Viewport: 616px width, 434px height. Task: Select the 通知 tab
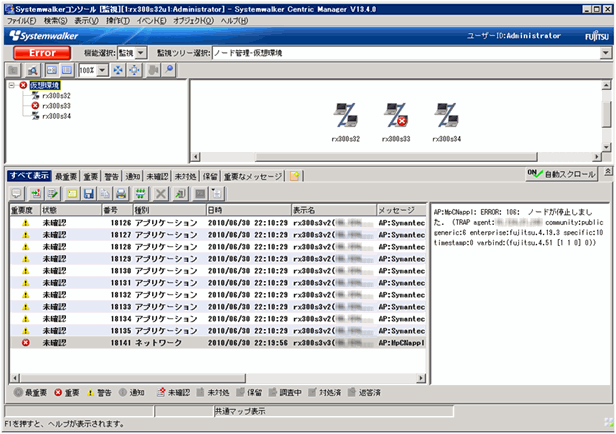click(133, 176)
